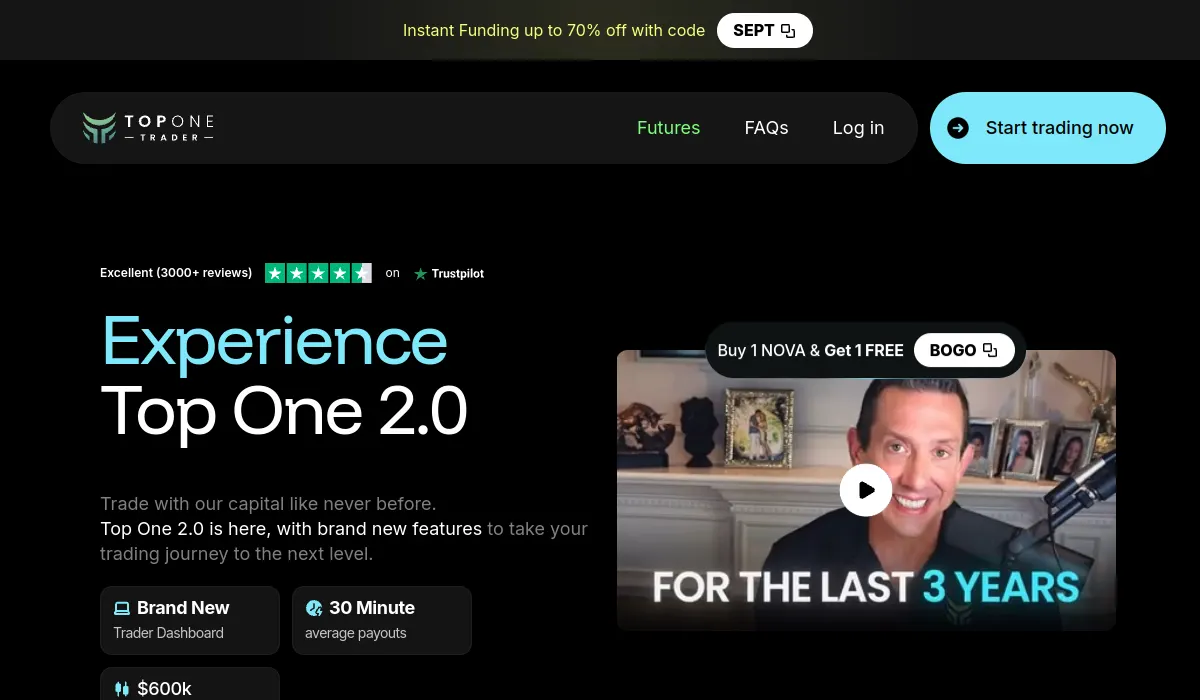Click the copy icon inside BOGO button

click(990, 350)
